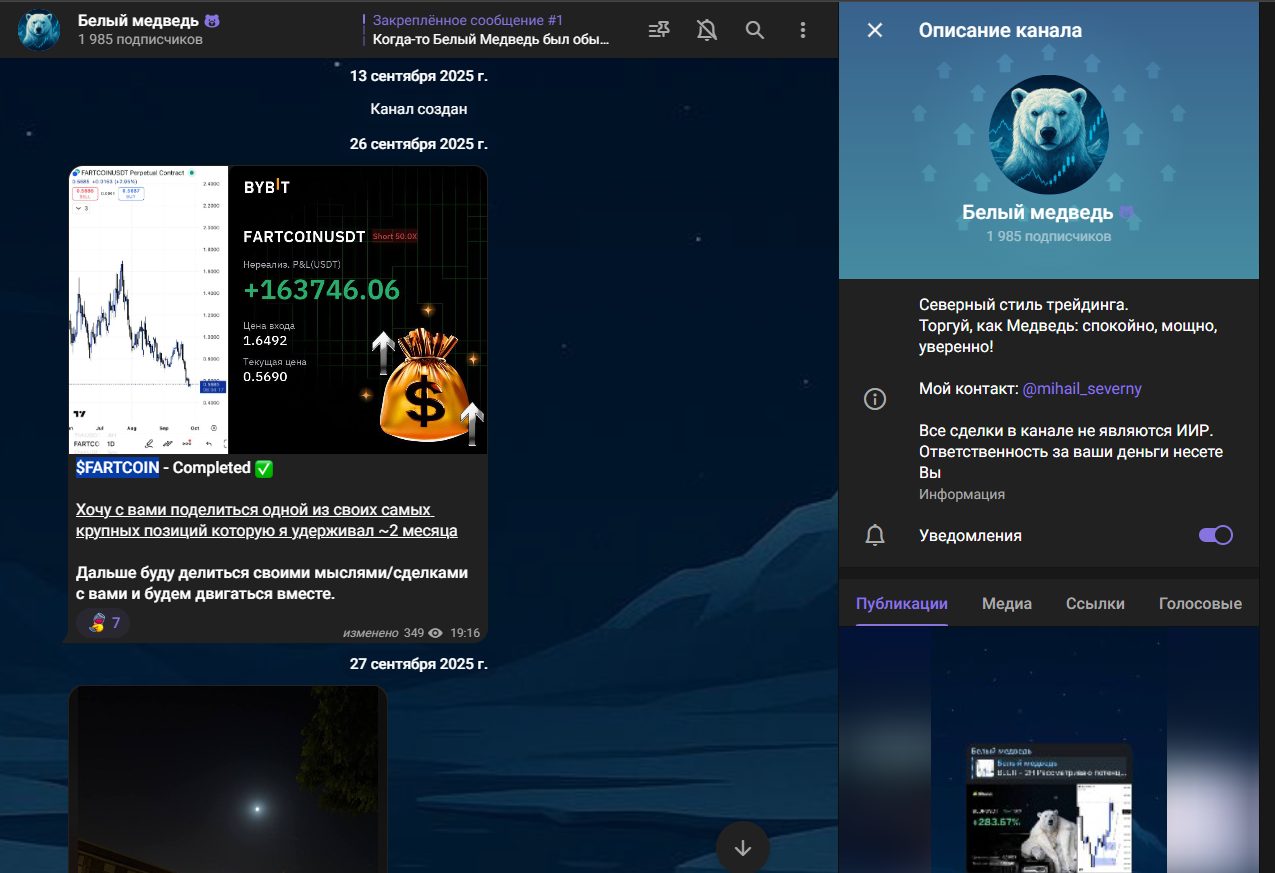Screen dimensions: 1275x873
Task: Close the channel description panel
Action: click(875, 30)
